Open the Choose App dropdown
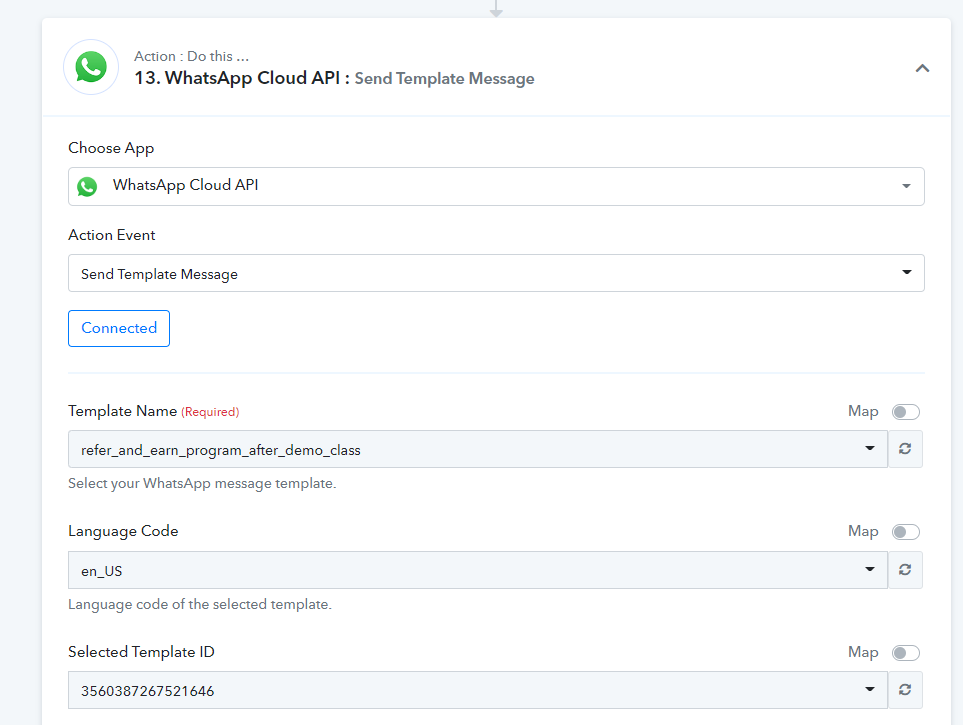The image size is (963, 725). (x=496, y=186)
